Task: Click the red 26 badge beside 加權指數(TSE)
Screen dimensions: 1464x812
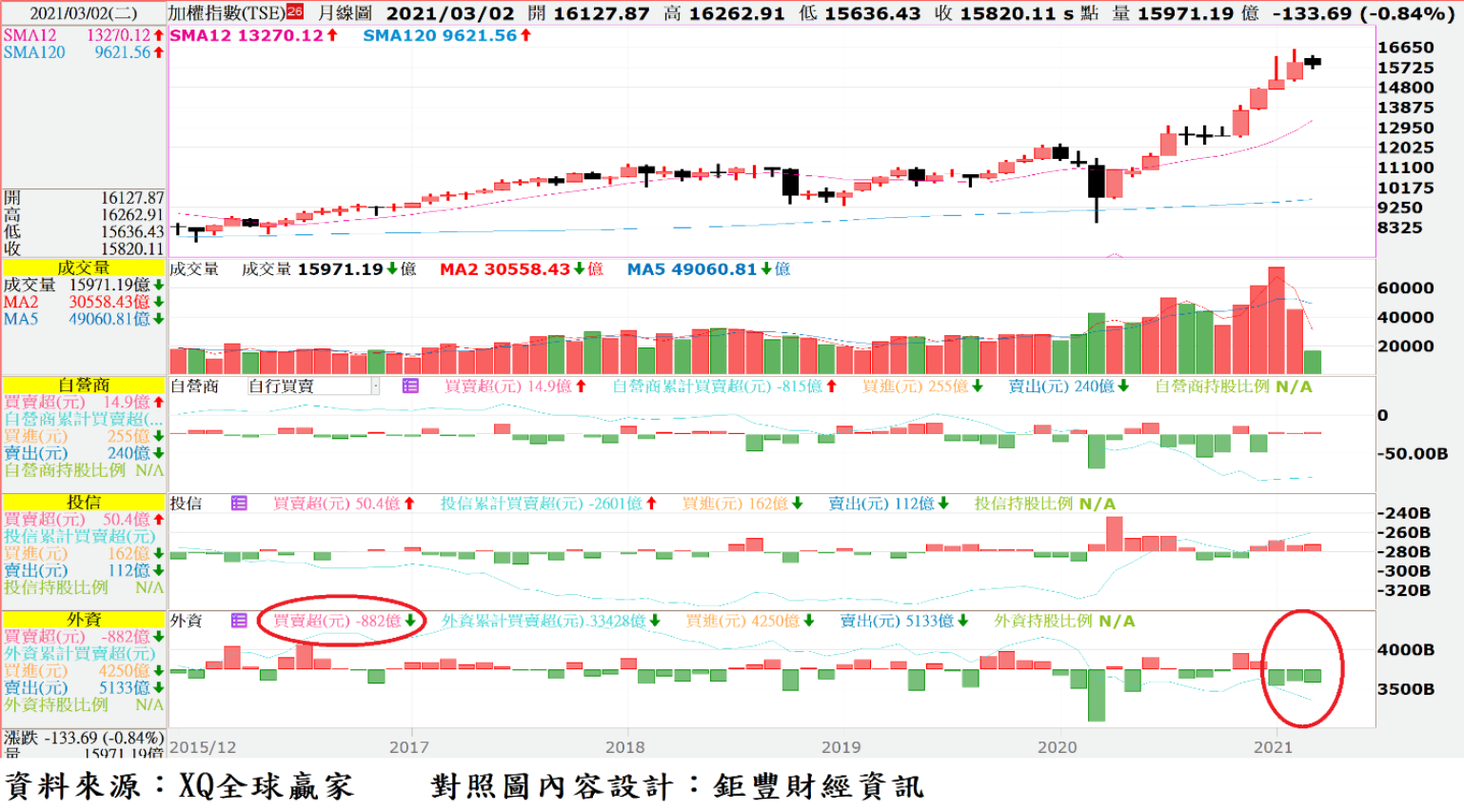Action: tap(295, 12)
